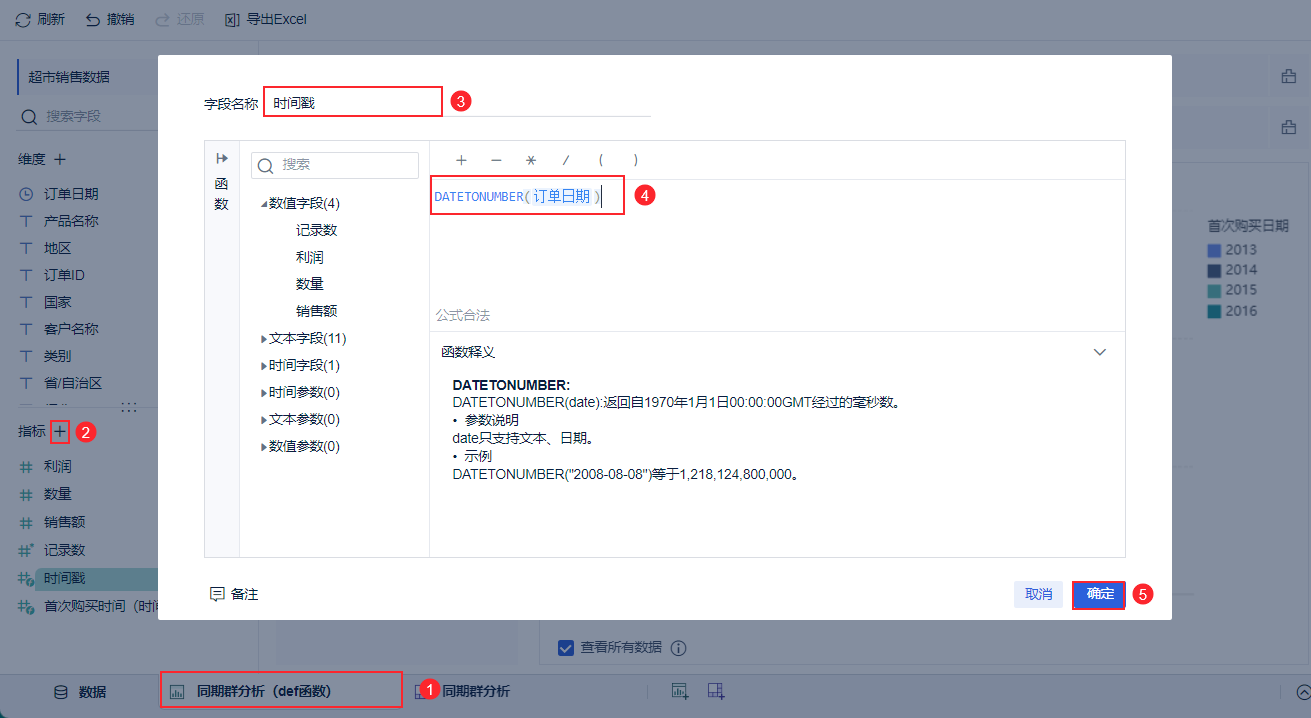Click the function 搜索 search box

click(x=334, y=165)
